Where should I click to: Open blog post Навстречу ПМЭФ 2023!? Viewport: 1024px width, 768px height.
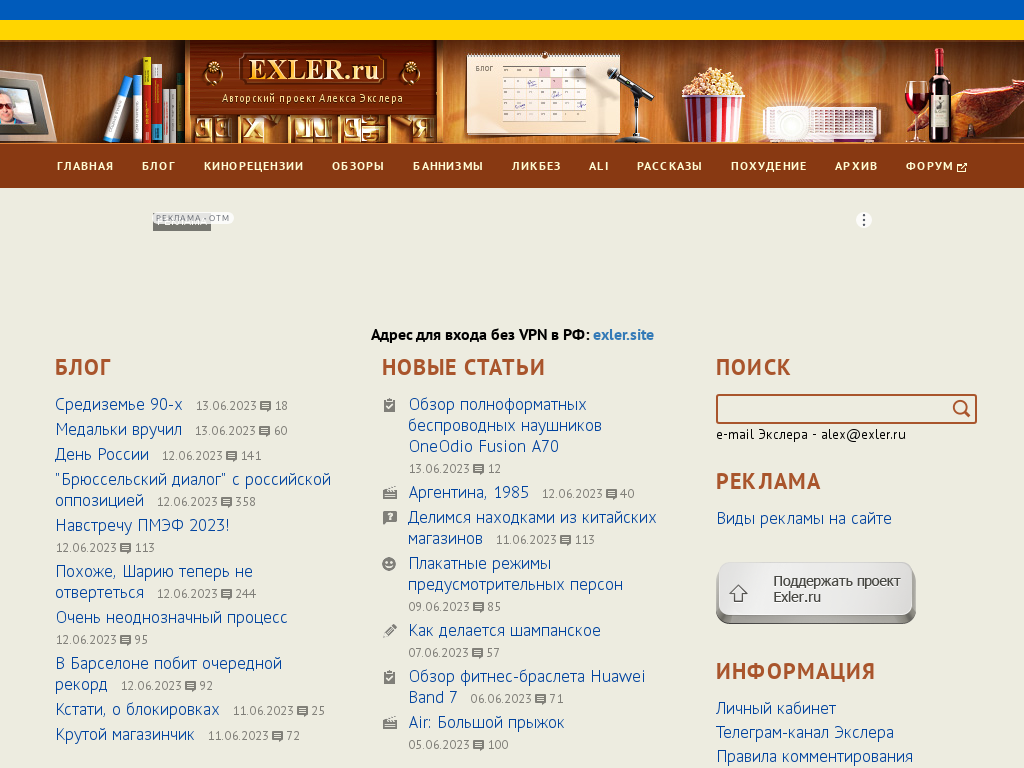(x=142, y=526)
